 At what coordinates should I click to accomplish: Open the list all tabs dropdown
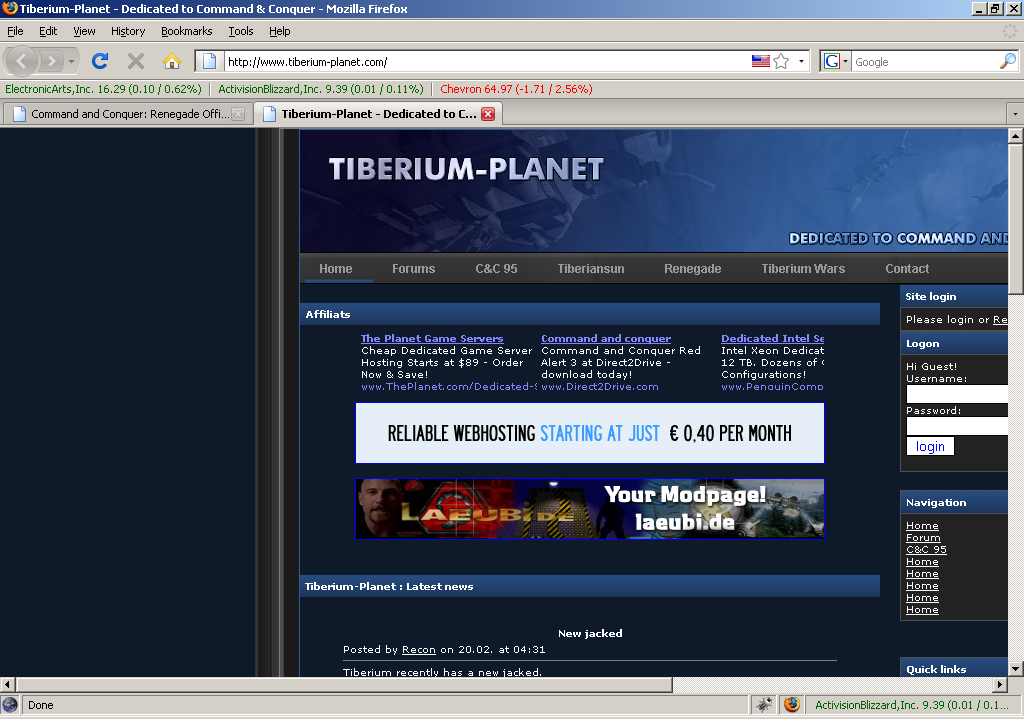1014,114
